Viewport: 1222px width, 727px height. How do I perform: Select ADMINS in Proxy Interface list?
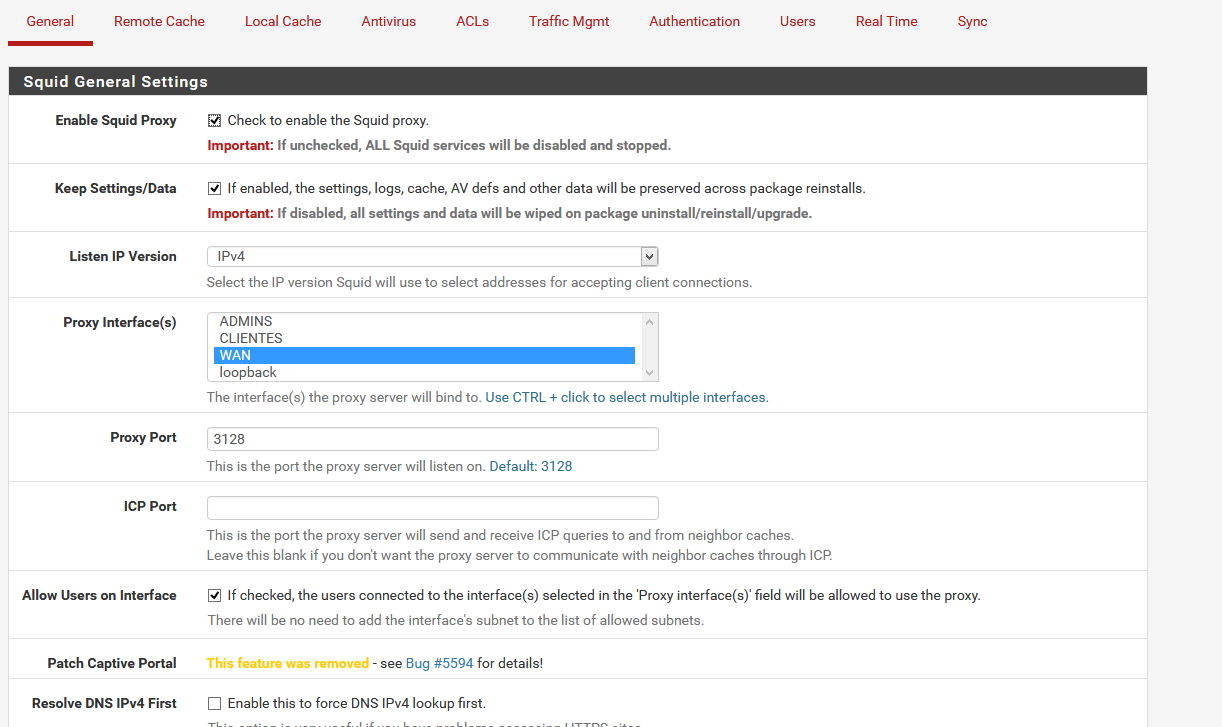[424, 322]
